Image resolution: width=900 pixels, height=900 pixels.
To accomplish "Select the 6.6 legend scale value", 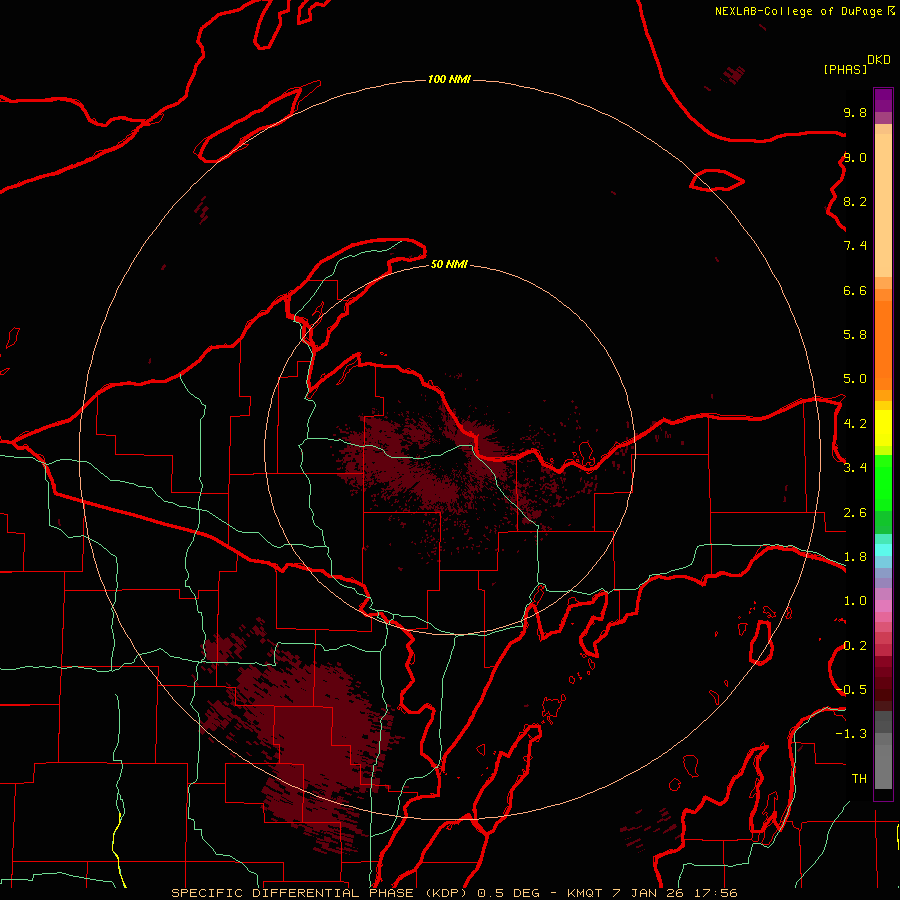I will [x=855, y=290].
